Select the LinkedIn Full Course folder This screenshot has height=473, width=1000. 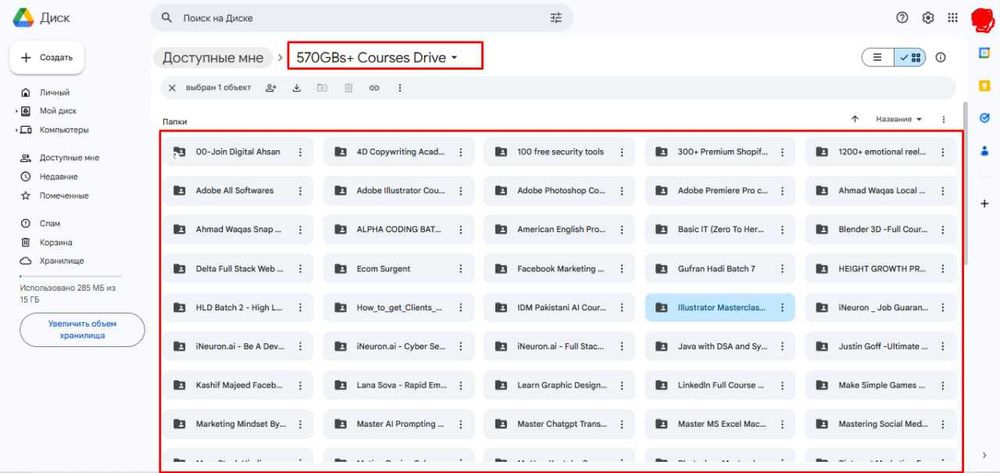719,385
